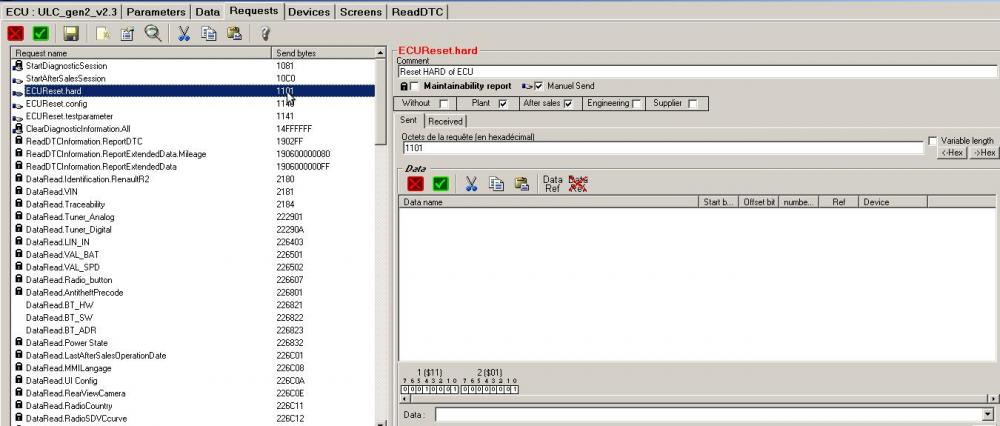Viewport: 1000px width, 426px height.
Task: Open the ECU : ULC_gen2_v2.3 tab
Action: click(61, 11)
